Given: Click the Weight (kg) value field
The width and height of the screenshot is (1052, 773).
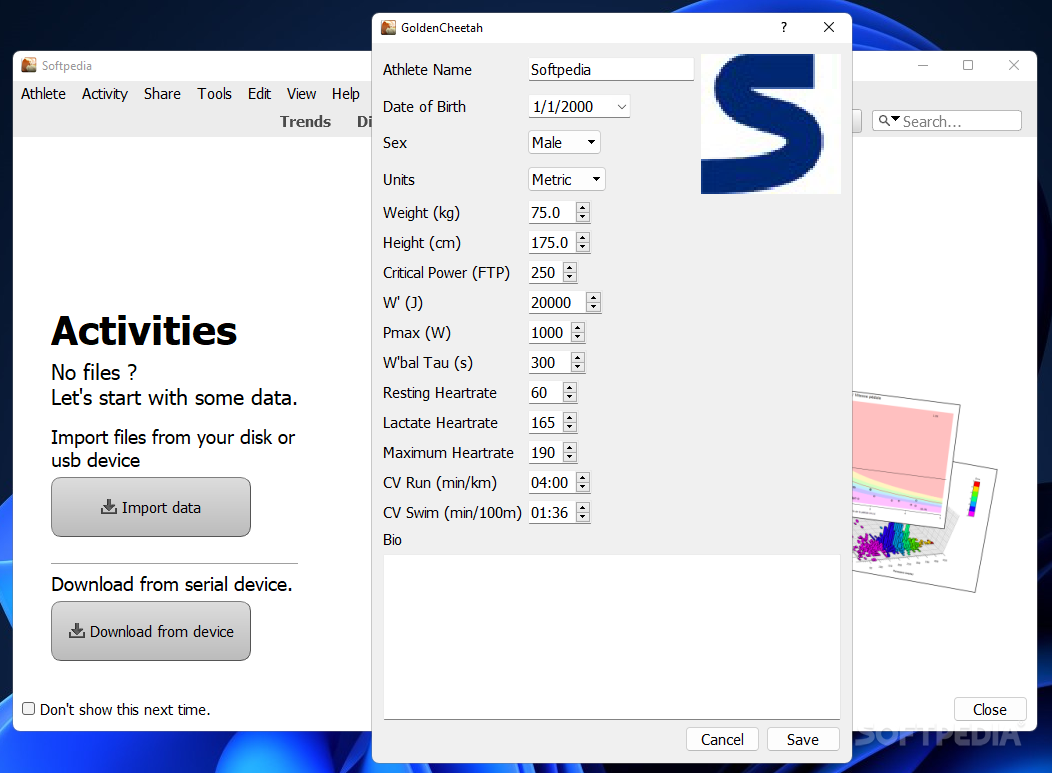Looking at the screenshot, I should coord(552,213).
